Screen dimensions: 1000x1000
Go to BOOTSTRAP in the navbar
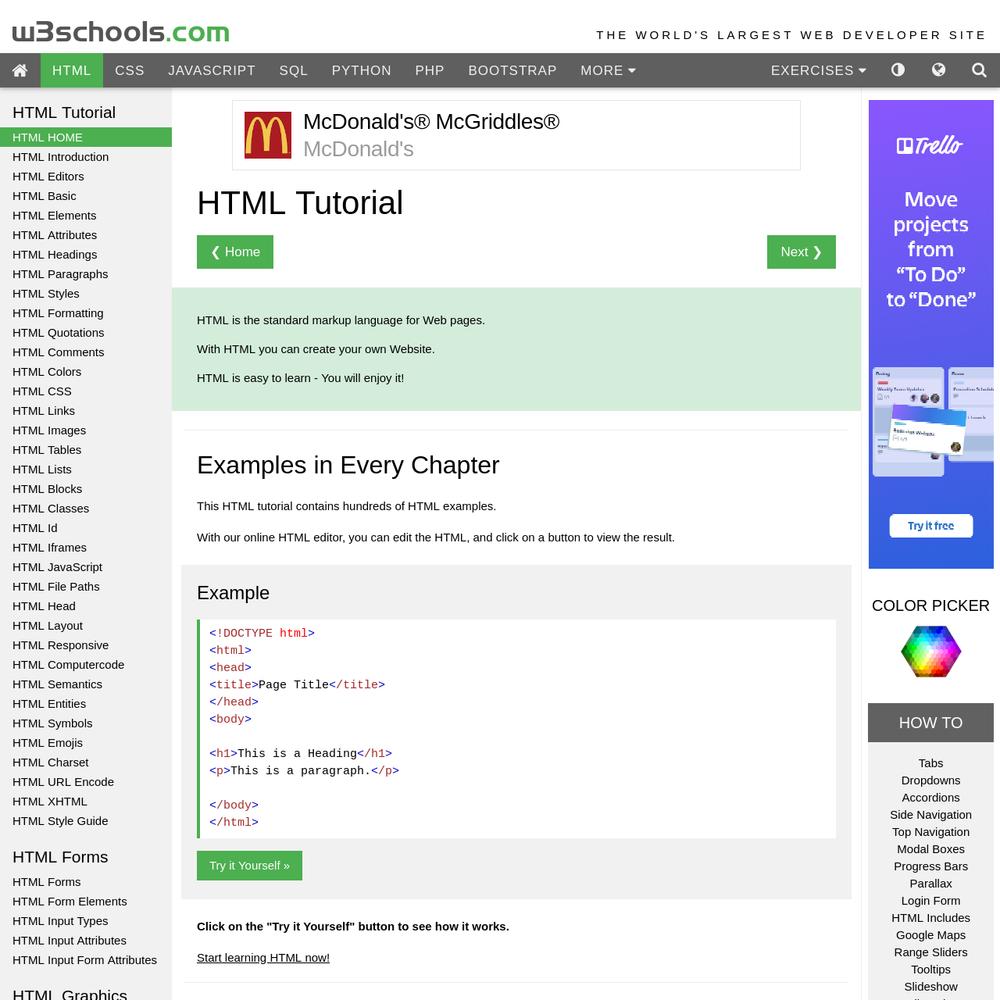[512, 70]
